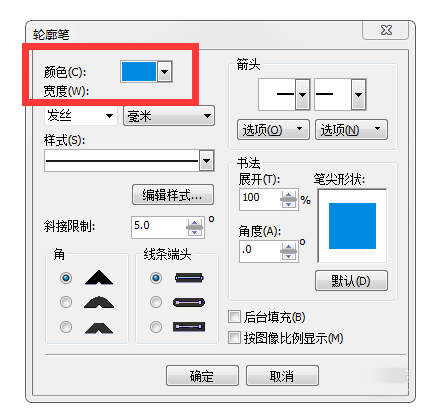440x409 pixels.
Task: Open the left (start) arrowhead selector
Action: click(x=284, y=95)
